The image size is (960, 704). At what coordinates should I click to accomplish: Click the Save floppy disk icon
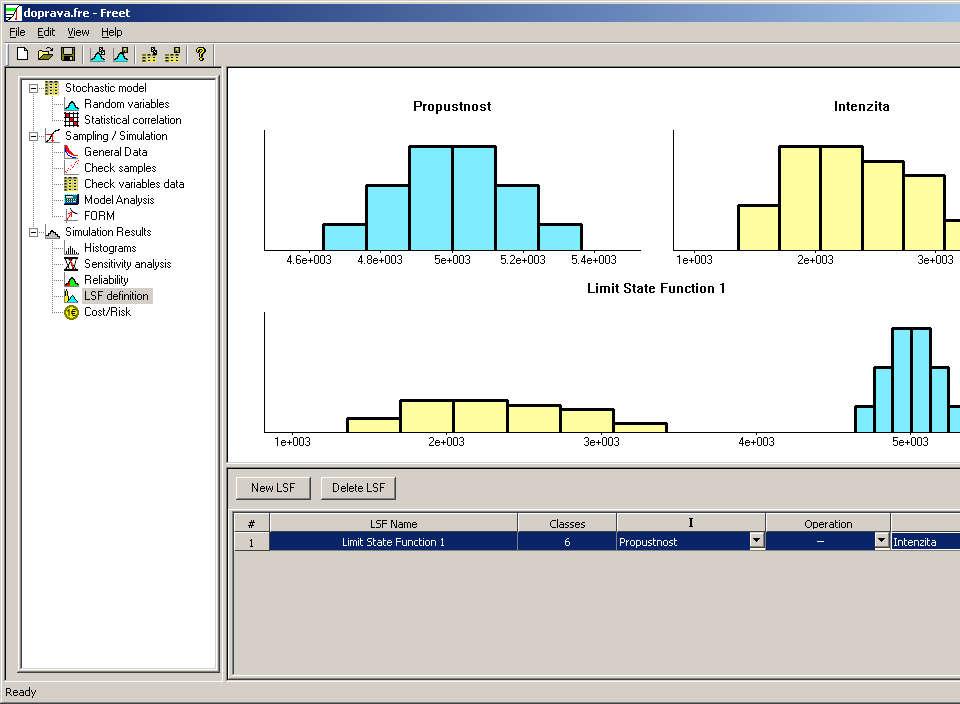68,54
